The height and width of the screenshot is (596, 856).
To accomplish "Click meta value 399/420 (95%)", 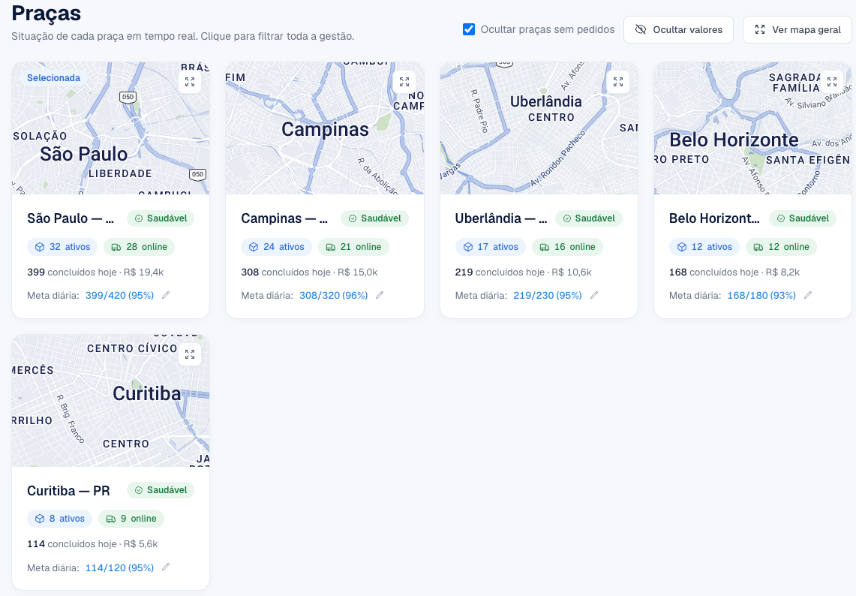I will click(x=120, y=295).
